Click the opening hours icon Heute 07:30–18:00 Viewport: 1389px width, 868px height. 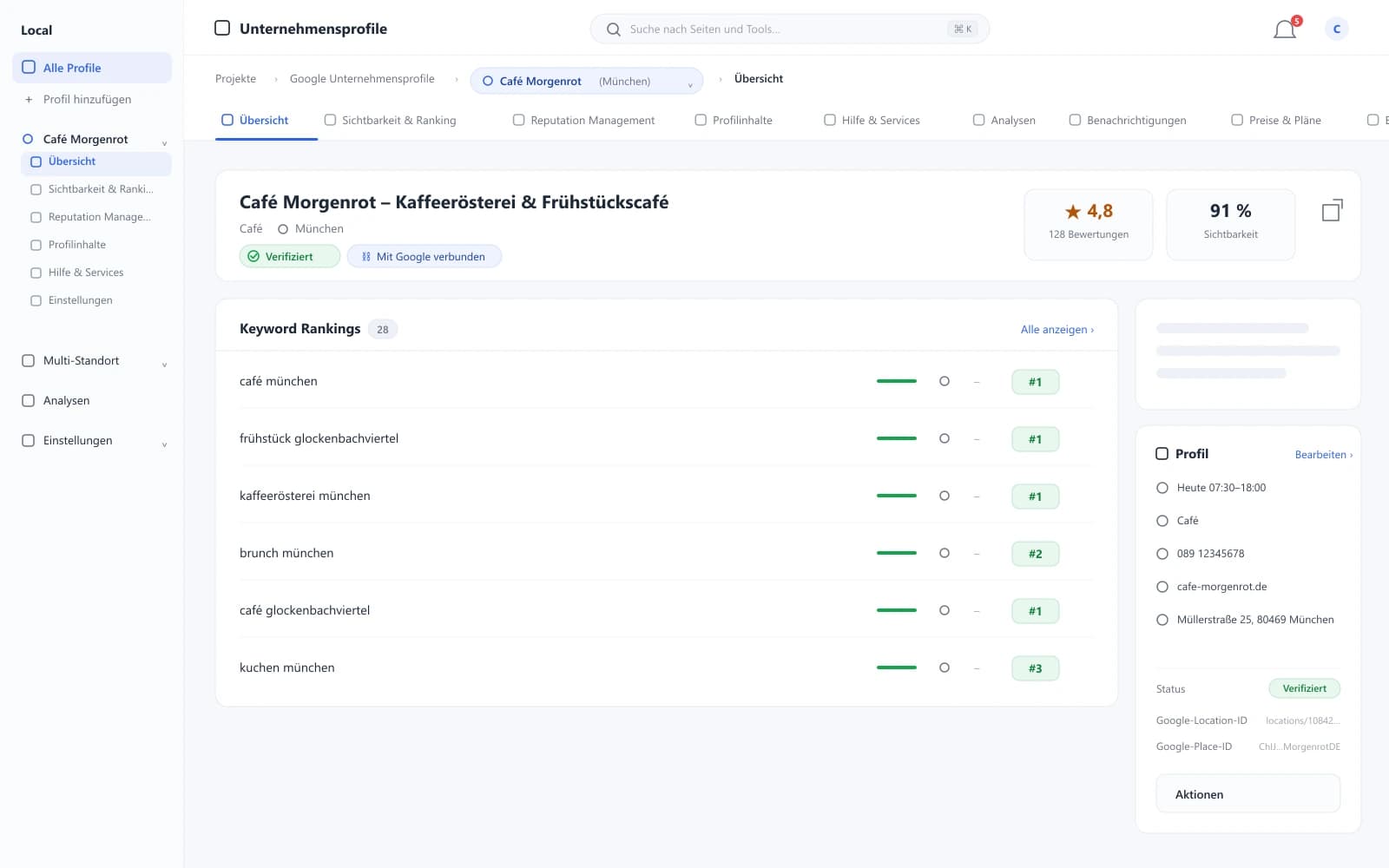pyautogui.click(x=1162, y=488)
